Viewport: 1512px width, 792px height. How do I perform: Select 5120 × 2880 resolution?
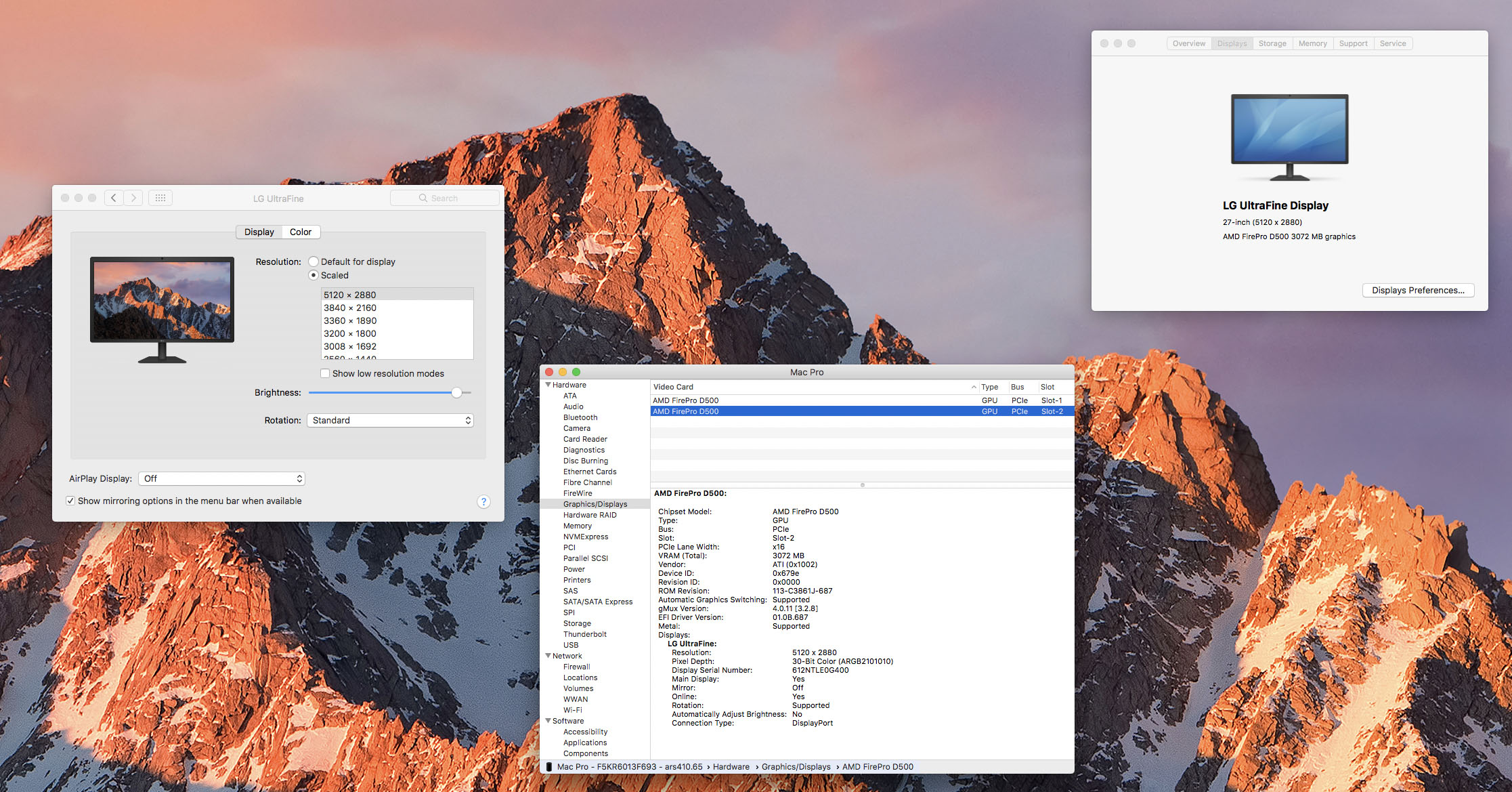397,295
